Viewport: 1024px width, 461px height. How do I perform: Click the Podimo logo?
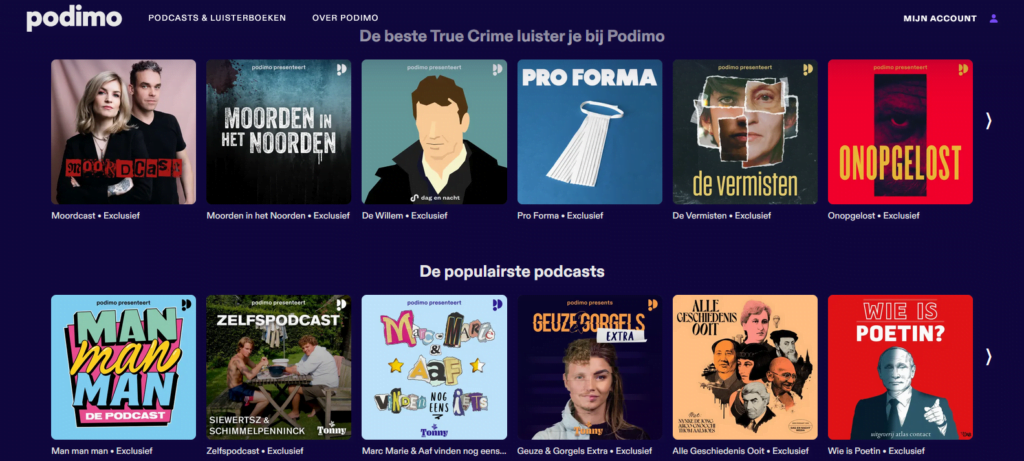(x=74, y=18)
